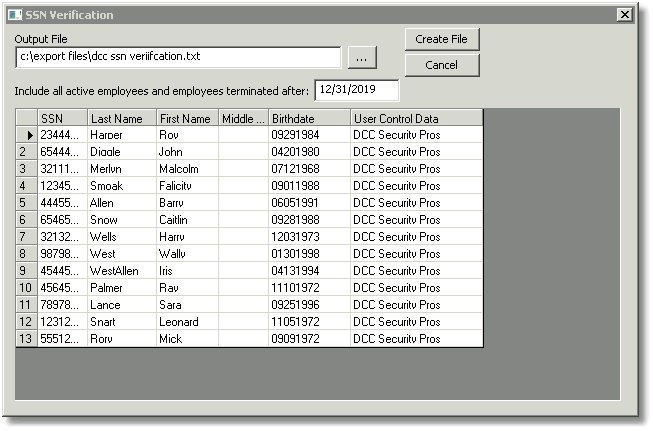This screenshot has height=431, width=653.
Task: Close the SSN Verification window
Action: tap(625, 15)
